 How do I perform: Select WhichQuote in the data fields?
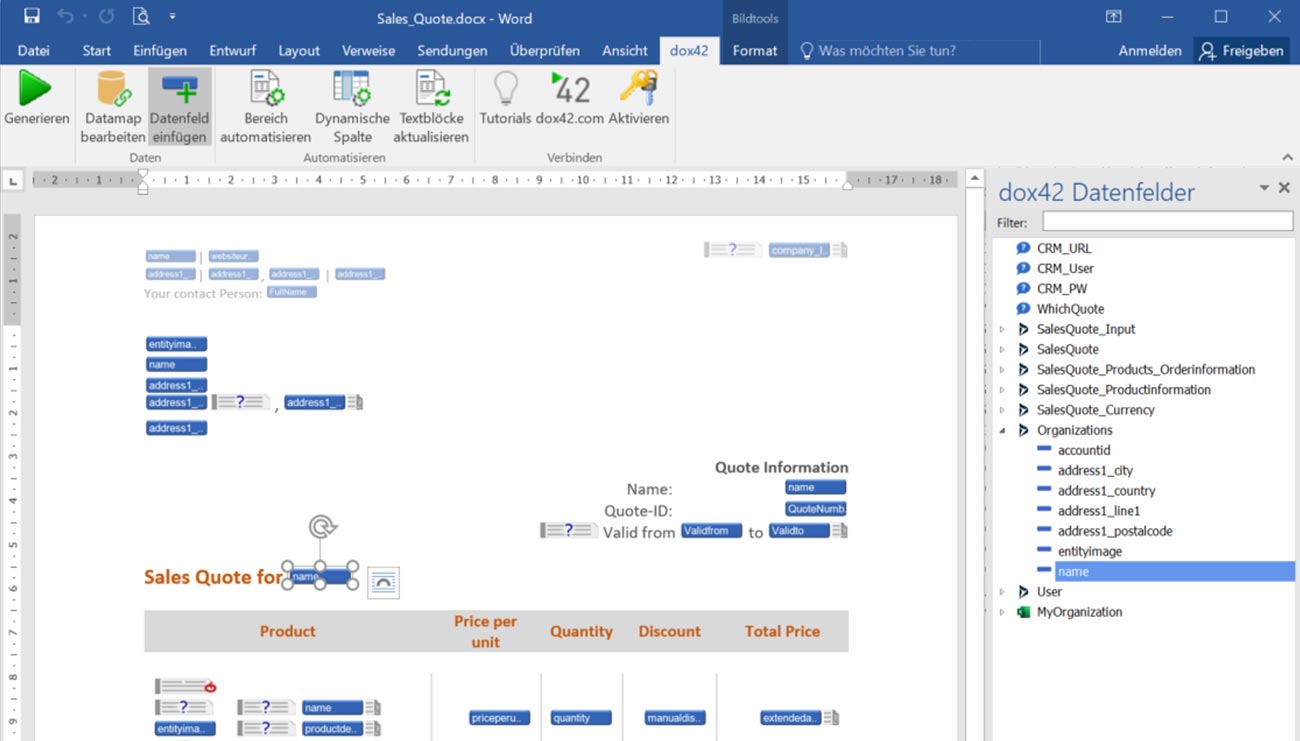click(1070, 309)
